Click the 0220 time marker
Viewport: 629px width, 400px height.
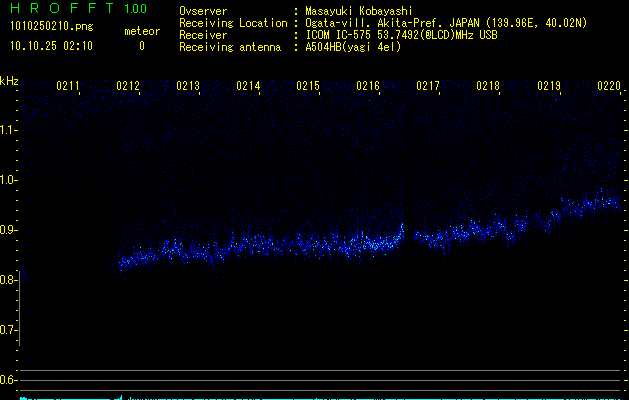(609, 86)
